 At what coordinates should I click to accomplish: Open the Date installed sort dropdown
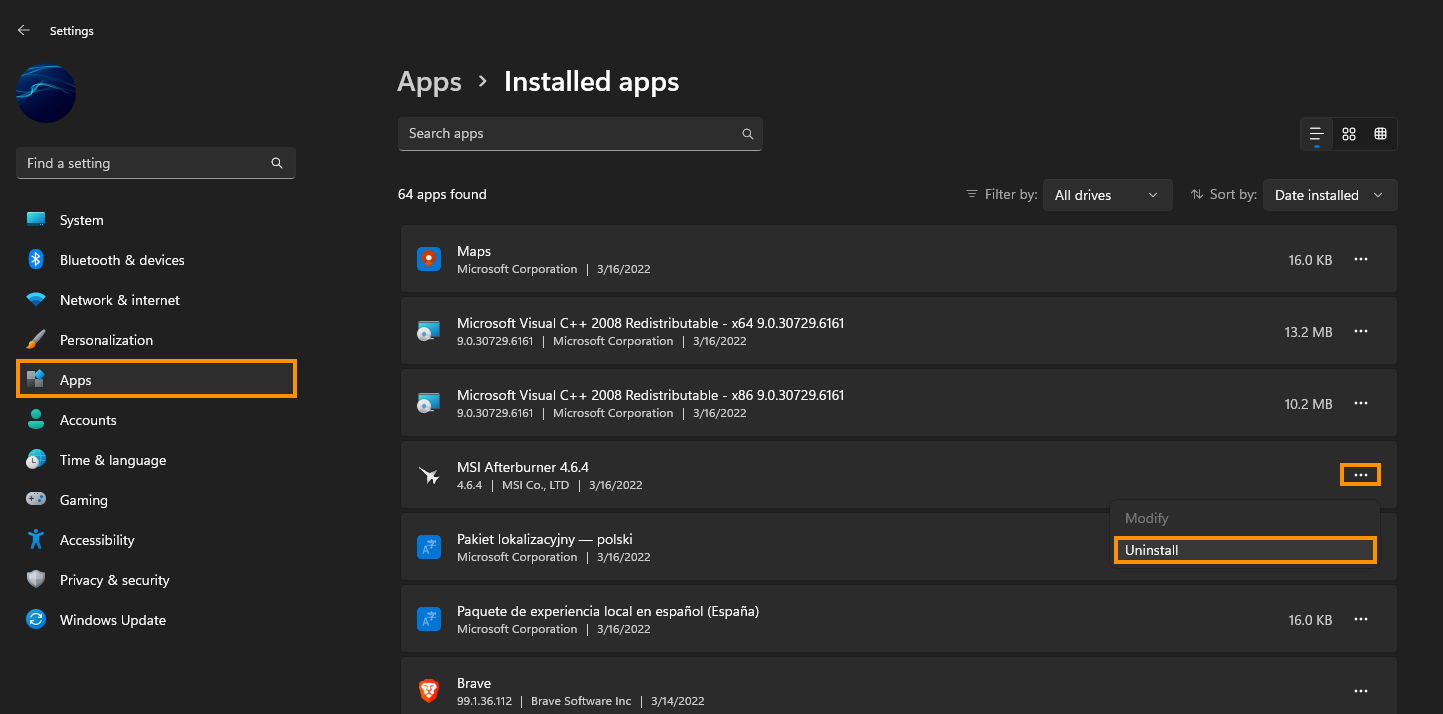[x=1330, y=195]
